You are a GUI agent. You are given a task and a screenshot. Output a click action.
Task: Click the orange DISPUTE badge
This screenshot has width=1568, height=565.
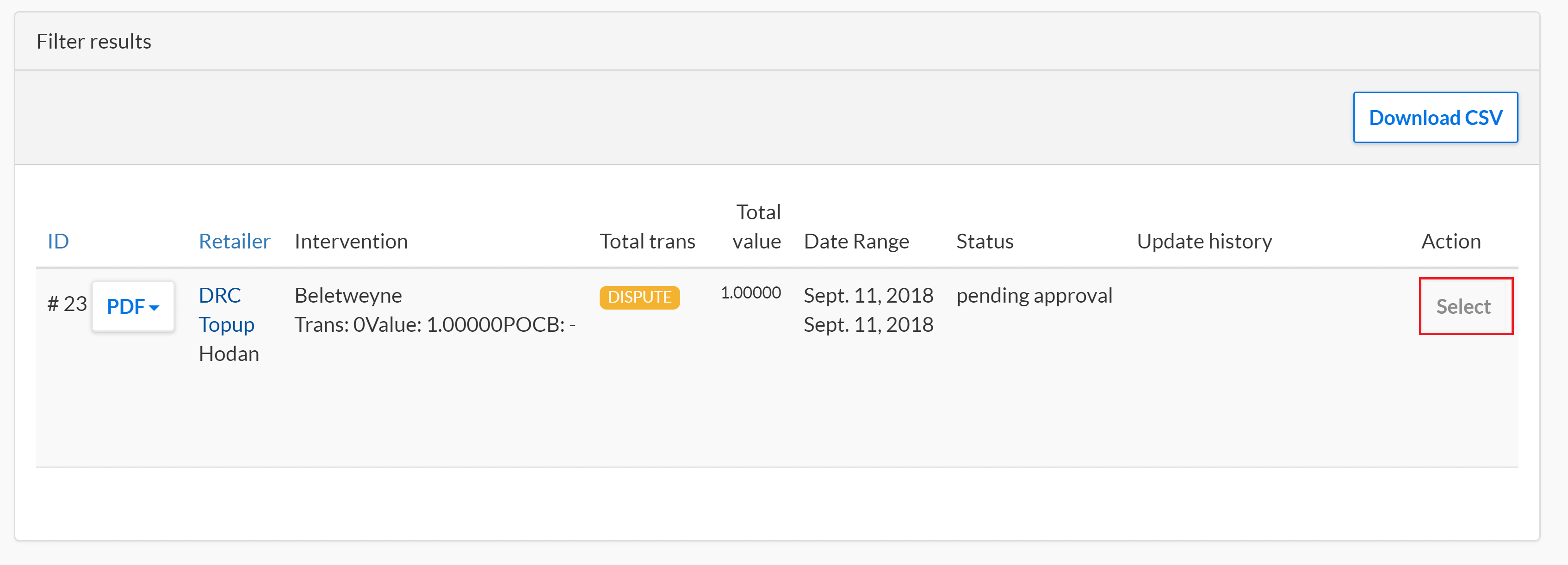tap(639, 297)
